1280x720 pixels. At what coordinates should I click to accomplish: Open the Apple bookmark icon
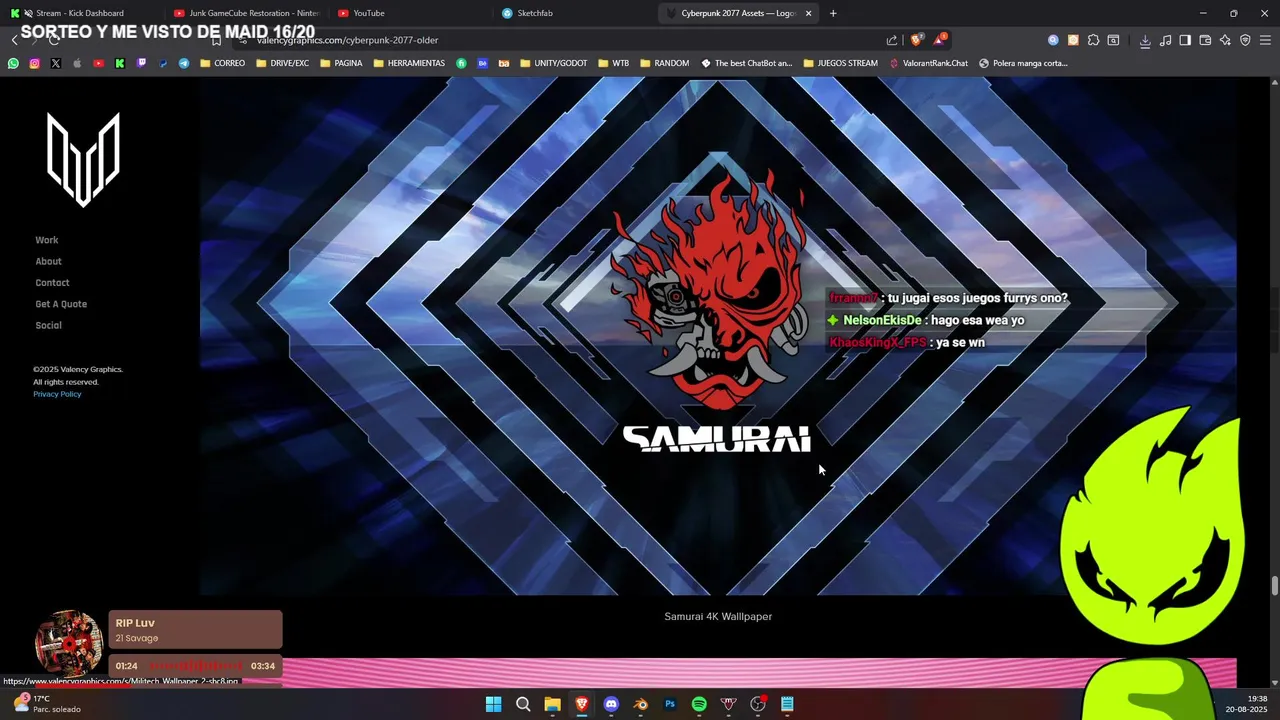pos(77,63)
